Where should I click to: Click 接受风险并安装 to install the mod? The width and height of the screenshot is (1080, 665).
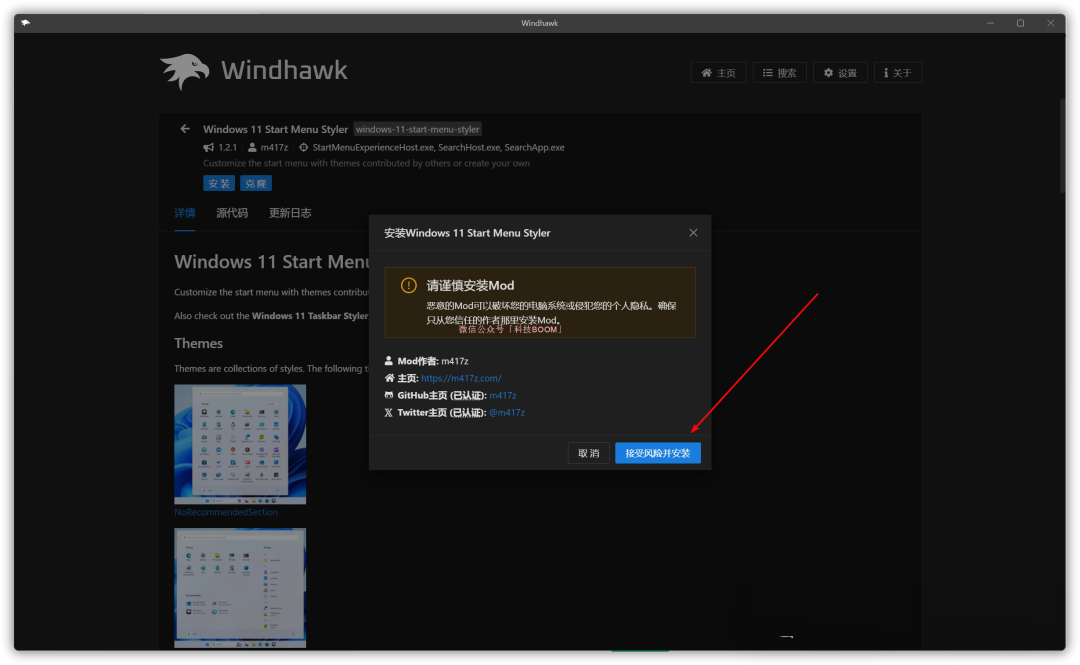(657, 453)
